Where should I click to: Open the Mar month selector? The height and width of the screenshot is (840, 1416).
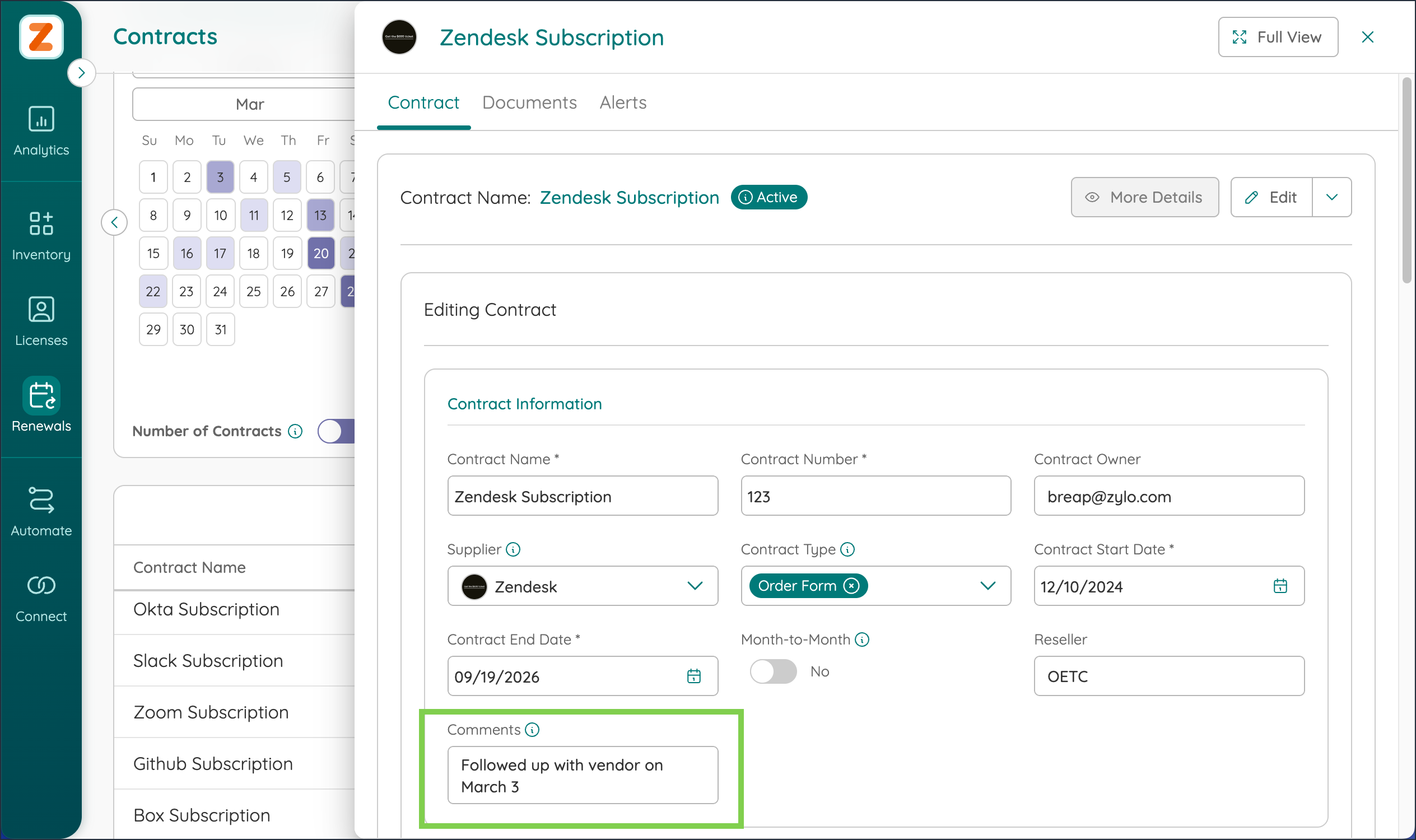(244, 104)
